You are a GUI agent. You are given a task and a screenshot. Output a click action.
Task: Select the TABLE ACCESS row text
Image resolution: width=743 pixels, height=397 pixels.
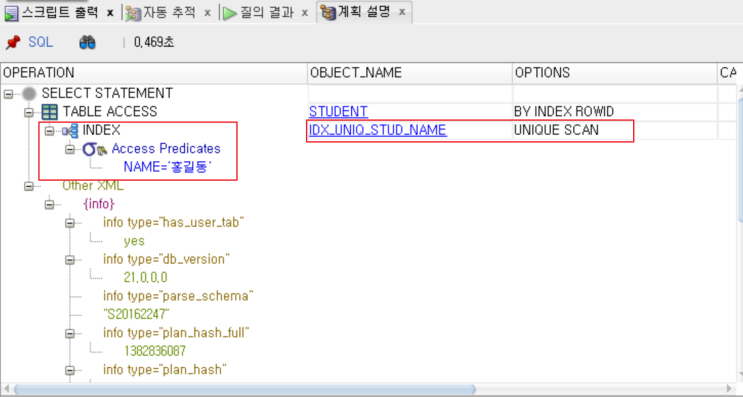point(110,111)
